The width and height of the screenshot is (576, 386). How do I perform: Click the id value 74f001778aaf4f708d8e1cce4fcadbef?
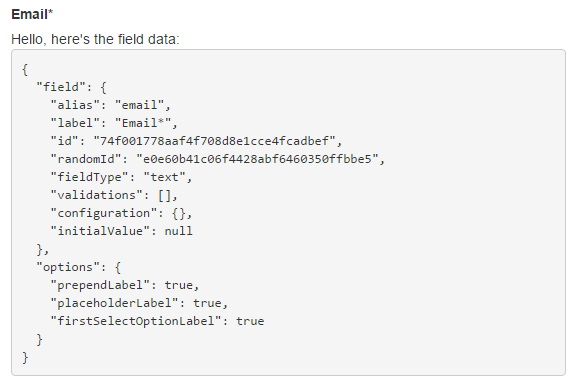tap(215, 141)
